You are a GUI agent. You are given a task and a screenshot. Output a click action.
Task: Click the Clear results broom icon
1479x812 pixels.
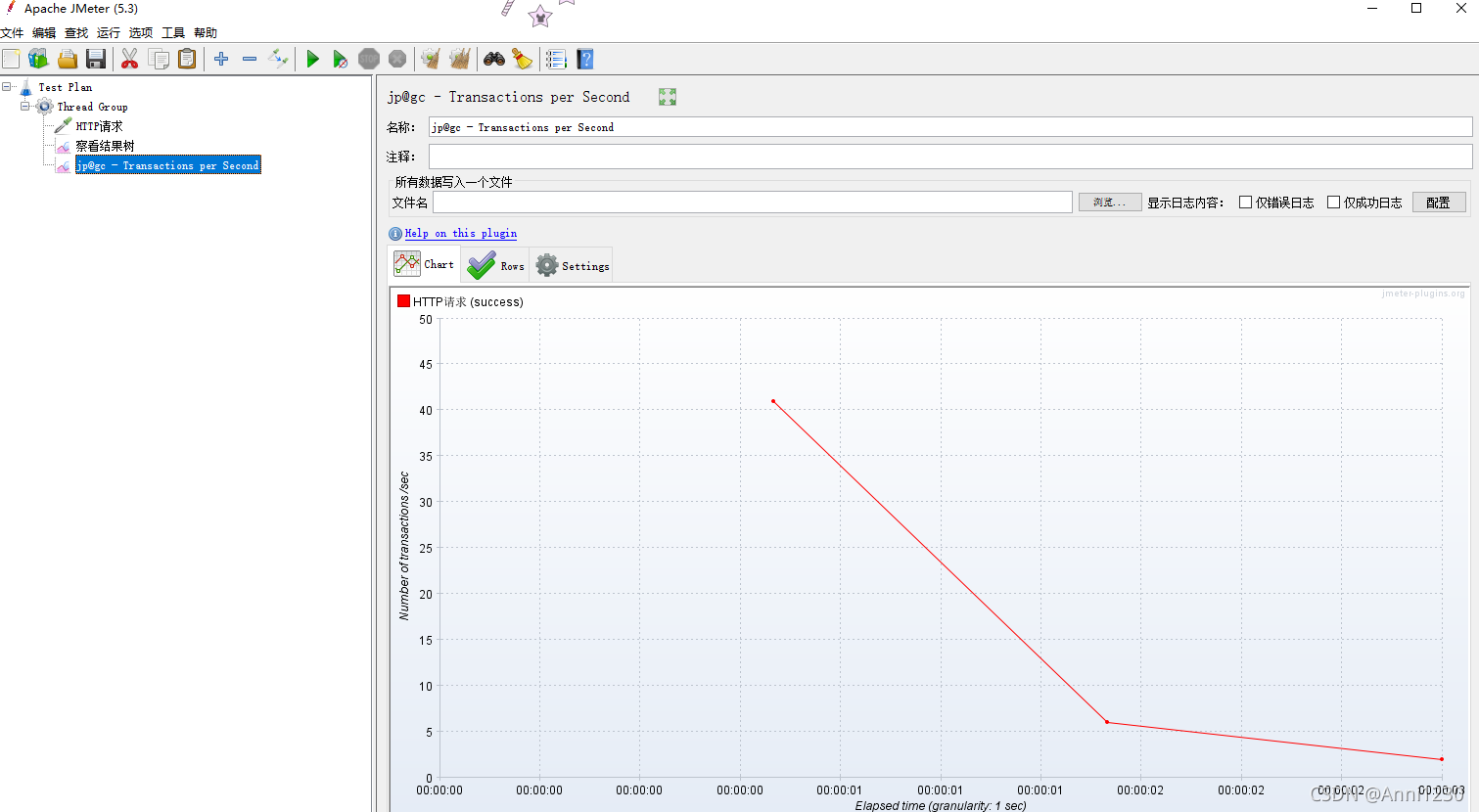point(431,60)
